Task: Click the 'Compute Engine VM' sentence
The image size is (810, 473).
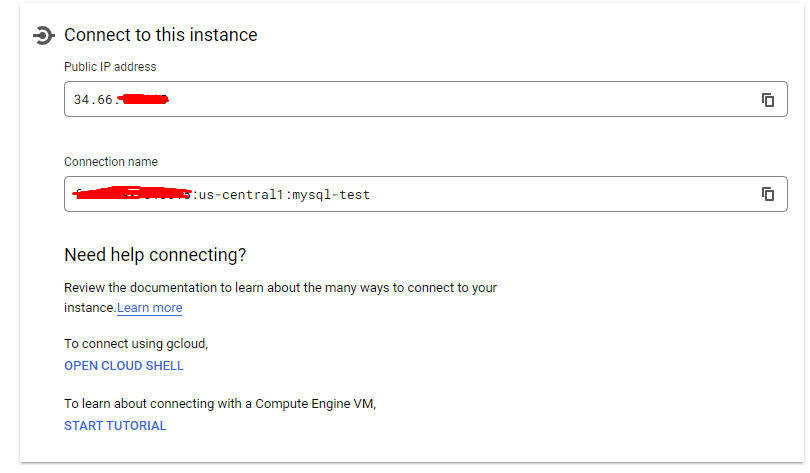Action: 220,404
